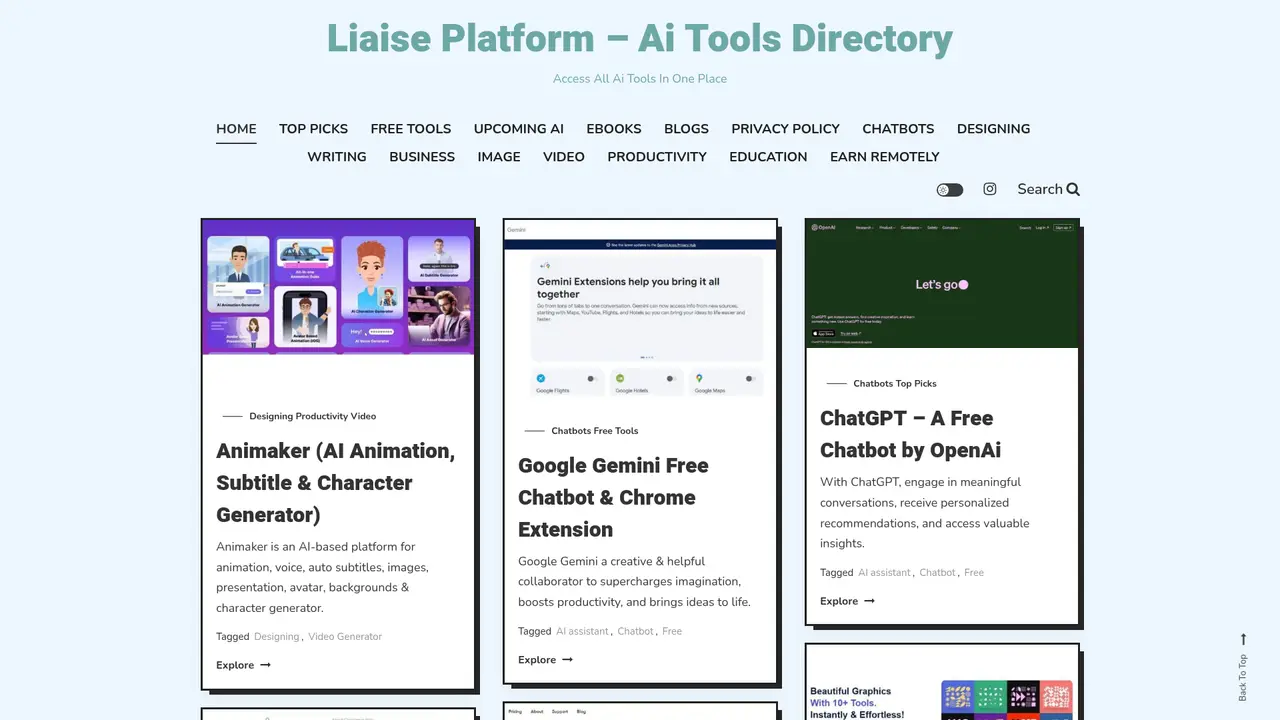
Task: Open WRITING category
Action: coord(337,157)
